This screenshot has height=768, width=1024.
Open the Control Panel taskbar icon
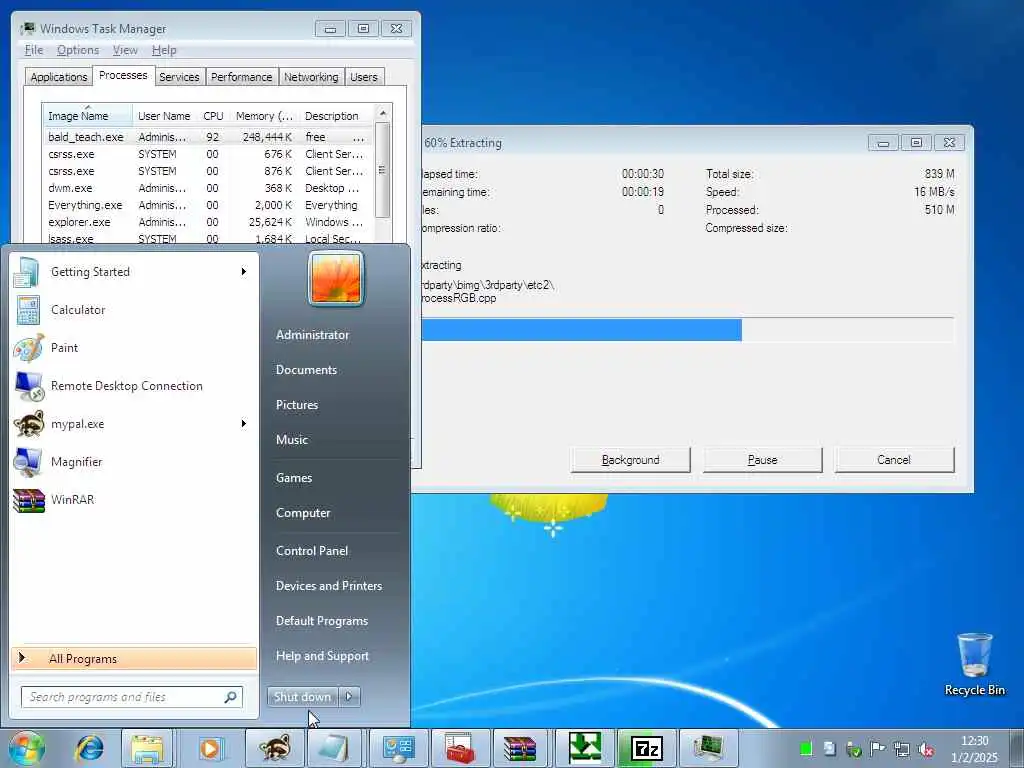coord(398,748)
